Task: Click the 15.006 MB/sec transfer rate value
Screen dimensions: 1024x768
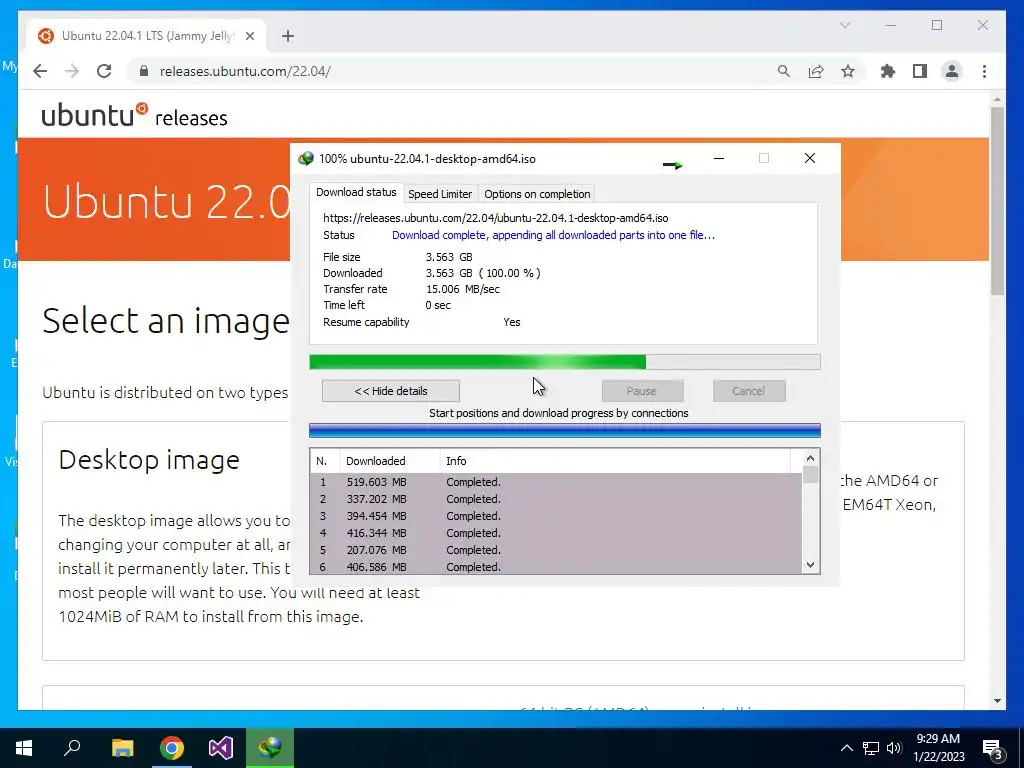Action: [462, 289]
